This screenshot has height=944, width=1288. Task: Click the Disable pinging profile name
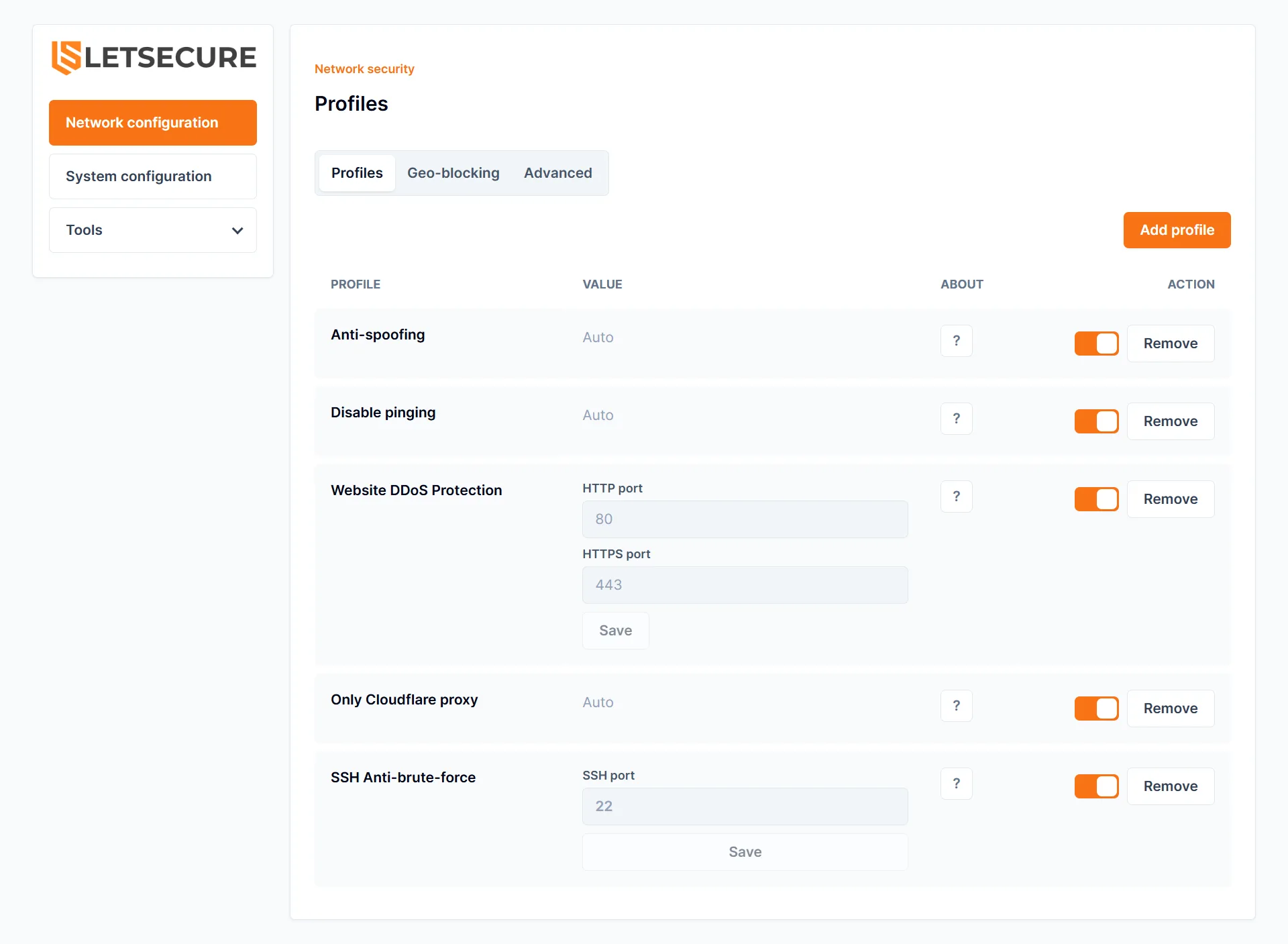pos(383,413)
